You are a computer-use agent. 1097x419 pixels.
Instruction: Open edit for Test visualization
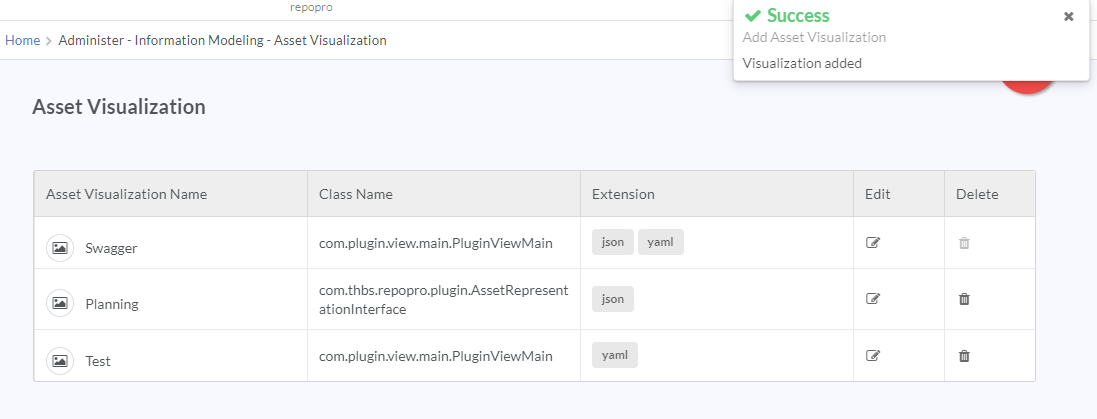(x=872, y=355)
